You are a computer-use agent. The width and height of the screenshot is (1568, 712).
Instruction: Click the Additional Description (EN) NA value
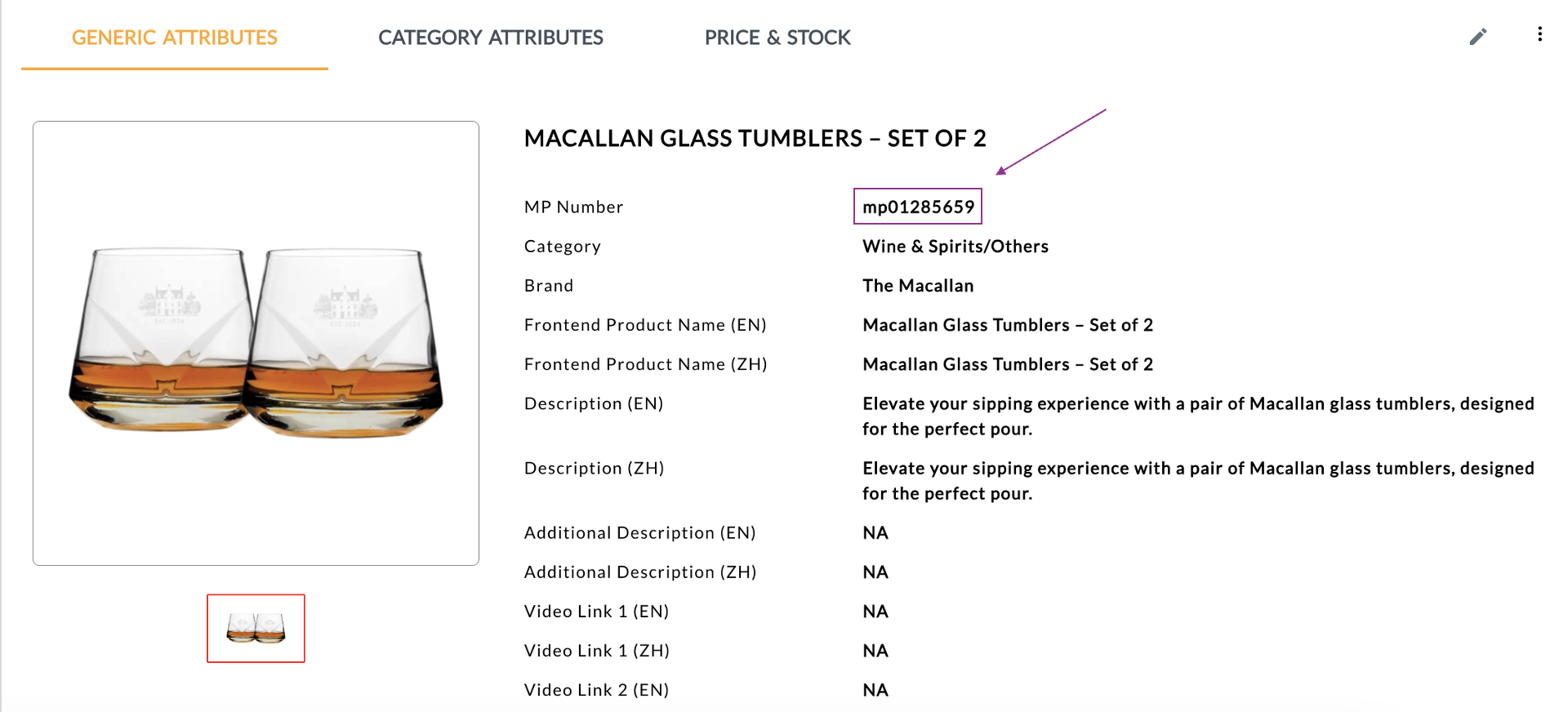(875, 533)
